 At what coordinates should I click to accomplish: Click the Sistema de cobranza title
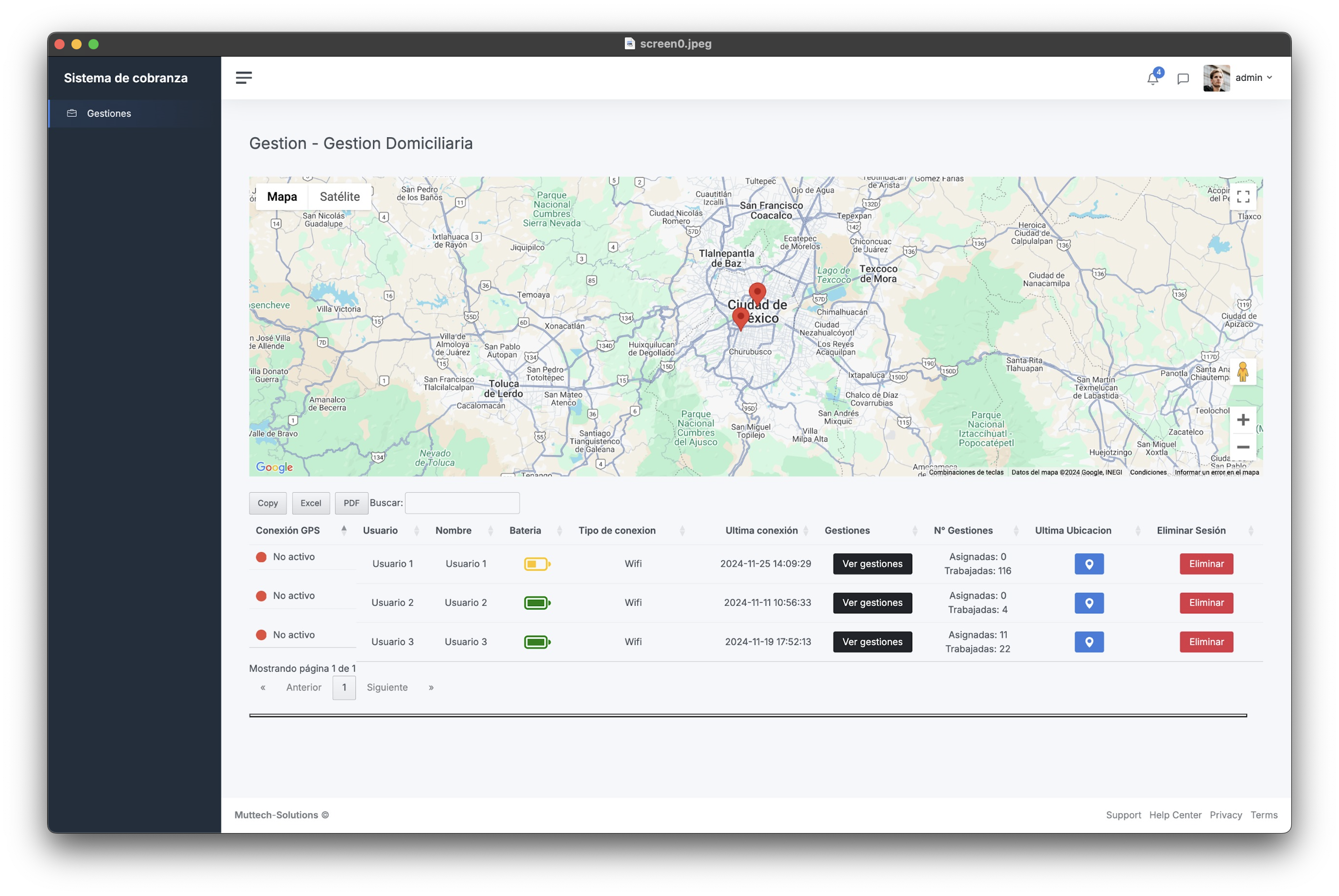pos(126,78)
